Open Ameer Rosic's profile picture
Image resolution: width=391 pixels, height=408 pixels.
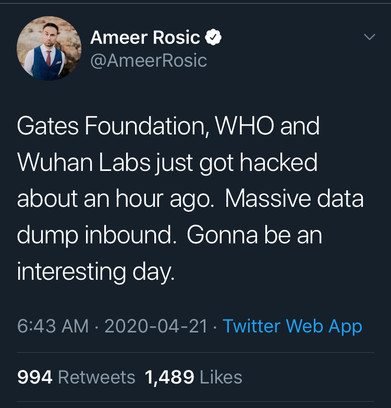49,48
